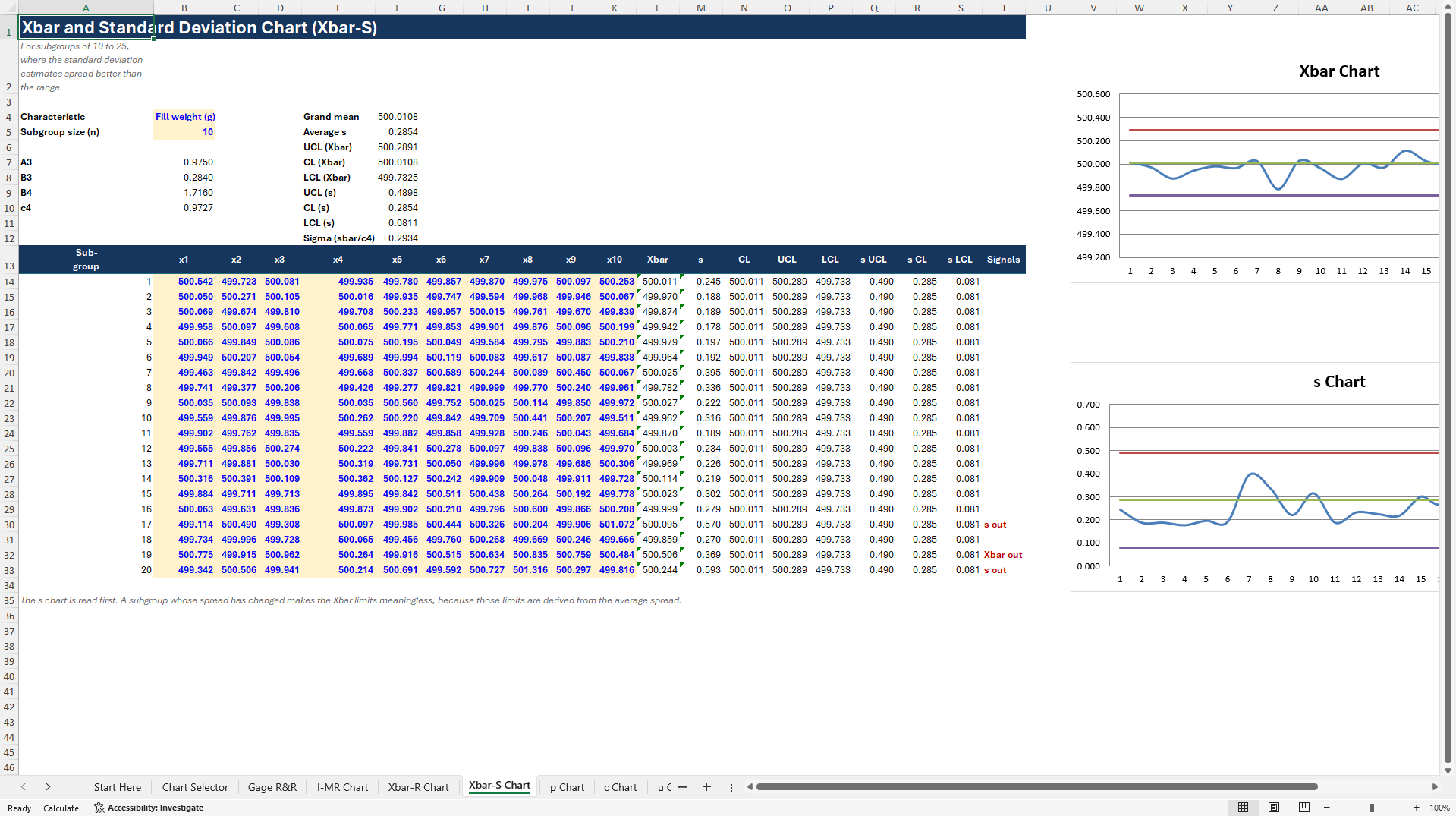Click the s Chart title
The height and width of the screenshot is (816, 1456).
pyautogui.click(x=1339, y=382)
